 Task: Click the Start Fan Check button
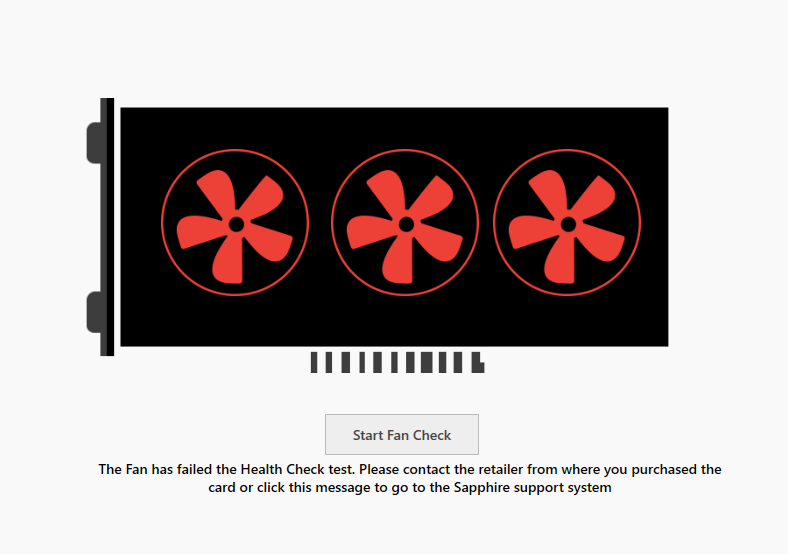tap(402, 434)
